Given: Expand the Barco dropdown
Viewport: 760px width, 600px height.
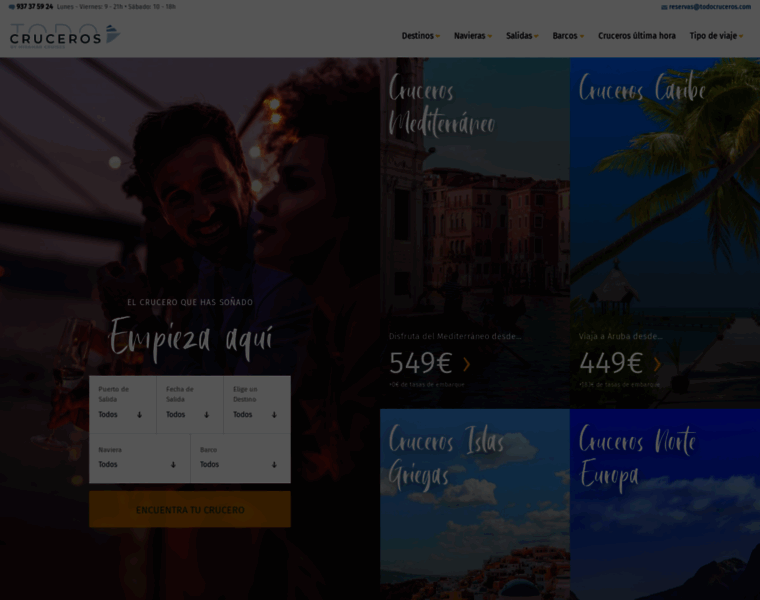Looking at the screenshot, I should point(240,458).
